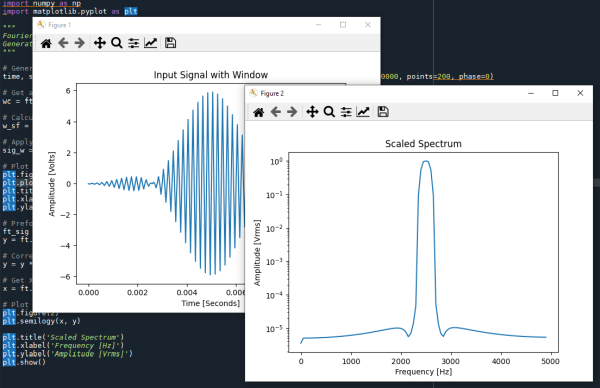Maximize the Figure 1 window
The height and width of the screenshot is (388, 600).
(x=343, y=24)
